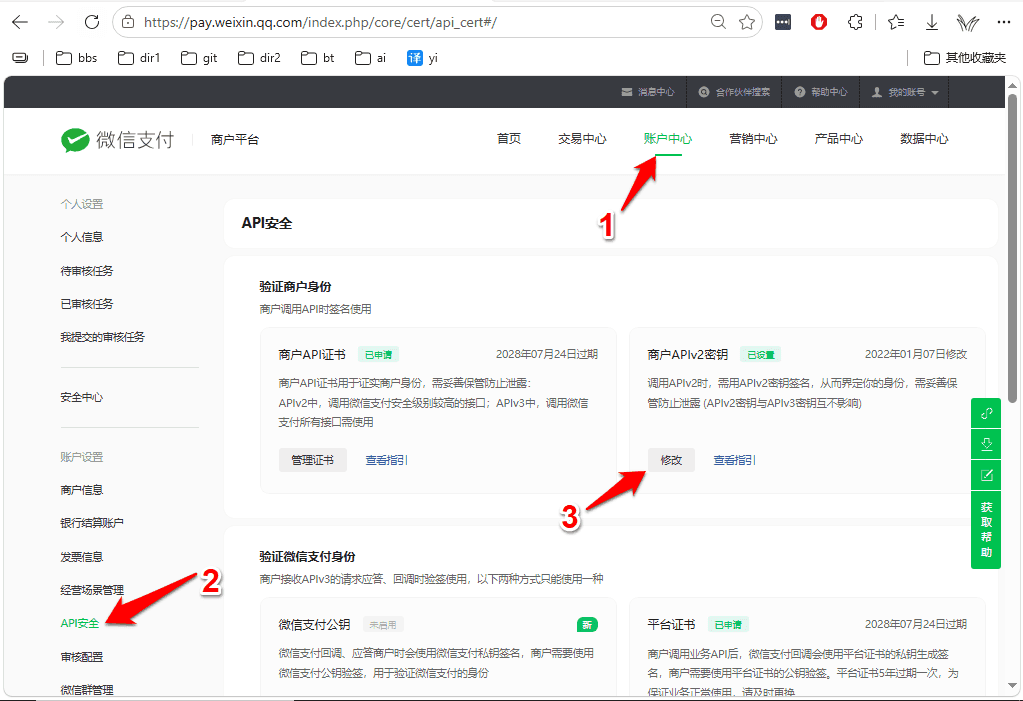Go back to the previous browser page
Image resolution: width=1023 pixels, height=701 pixels.
[x=20, y=22]
